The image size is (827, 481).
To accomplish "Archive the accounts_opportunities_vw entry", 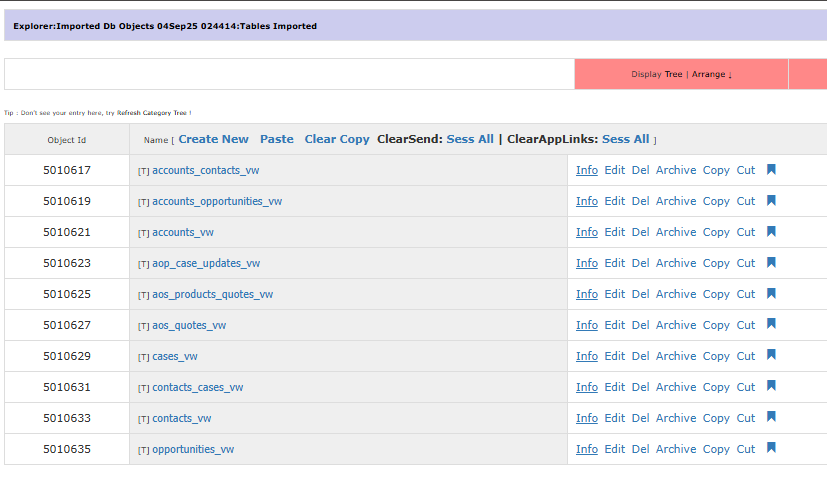I will (x=676, y=201).
